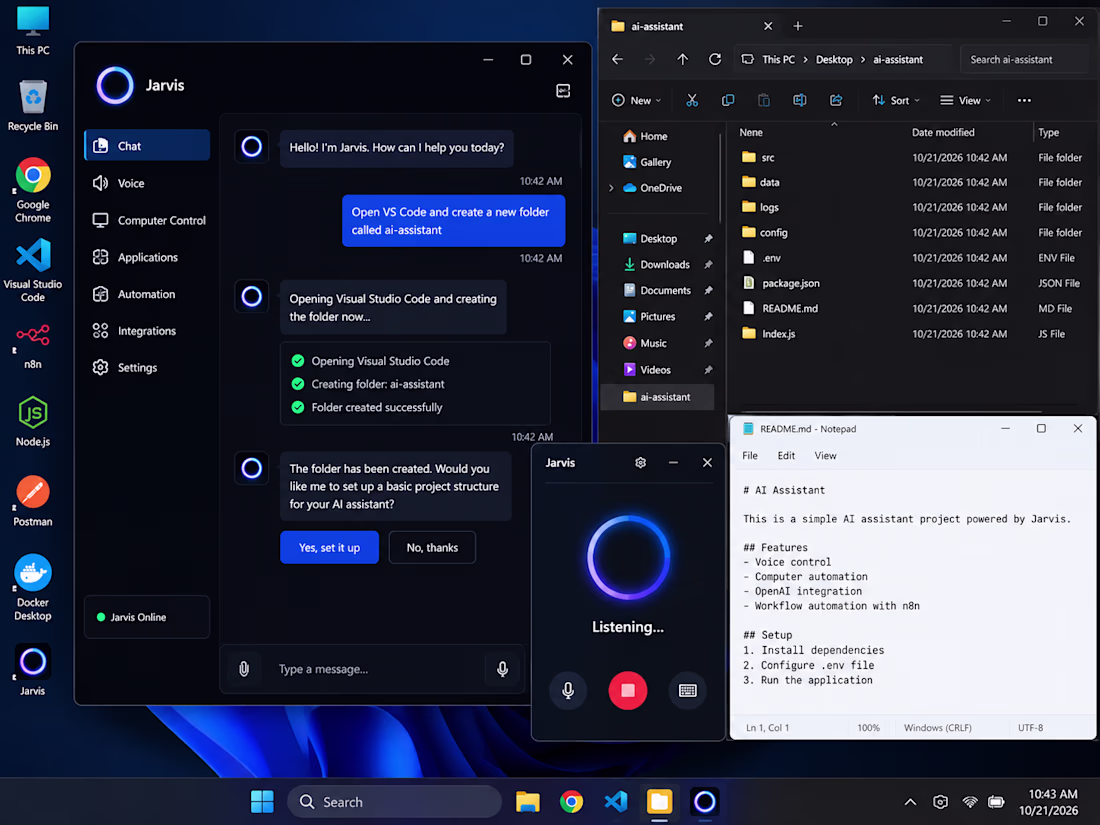Click the microphone icon in the message box
Image resolution: width=1100 pixels, height=825 pixels.
coord(502,669)
